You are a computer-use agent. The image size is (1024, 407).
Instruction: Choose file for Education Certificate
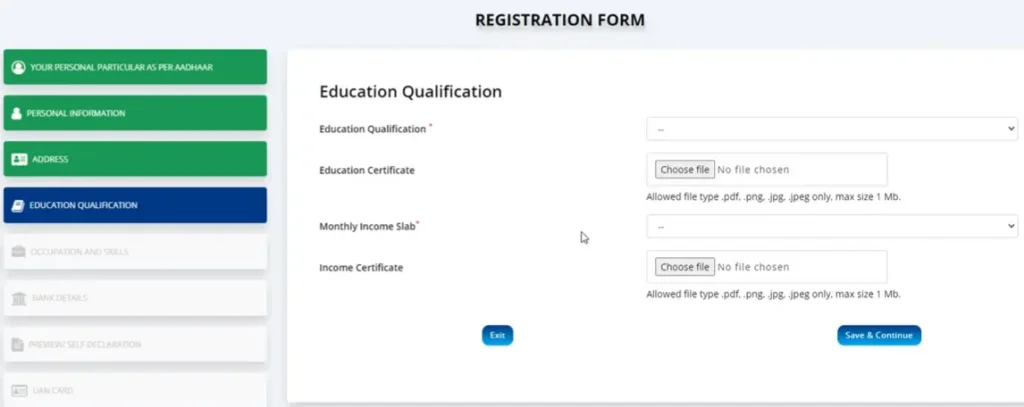[685, 170]
